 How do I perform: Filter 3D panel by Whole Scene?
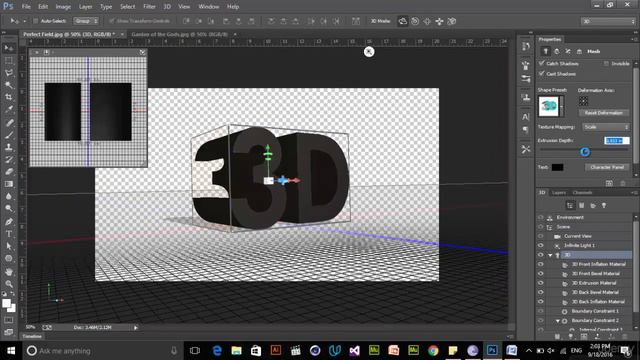[x=570, y=205]
